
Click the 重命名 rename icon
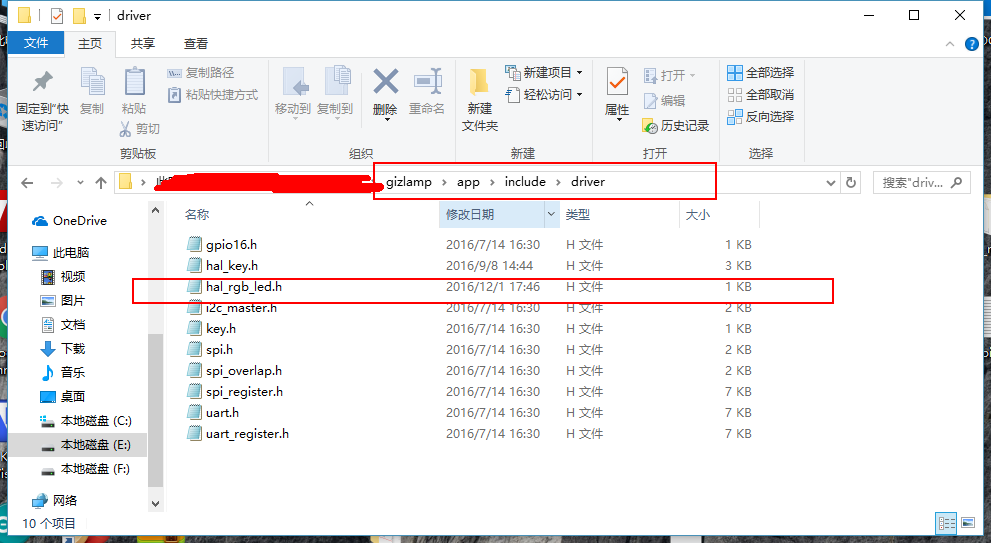427,83
